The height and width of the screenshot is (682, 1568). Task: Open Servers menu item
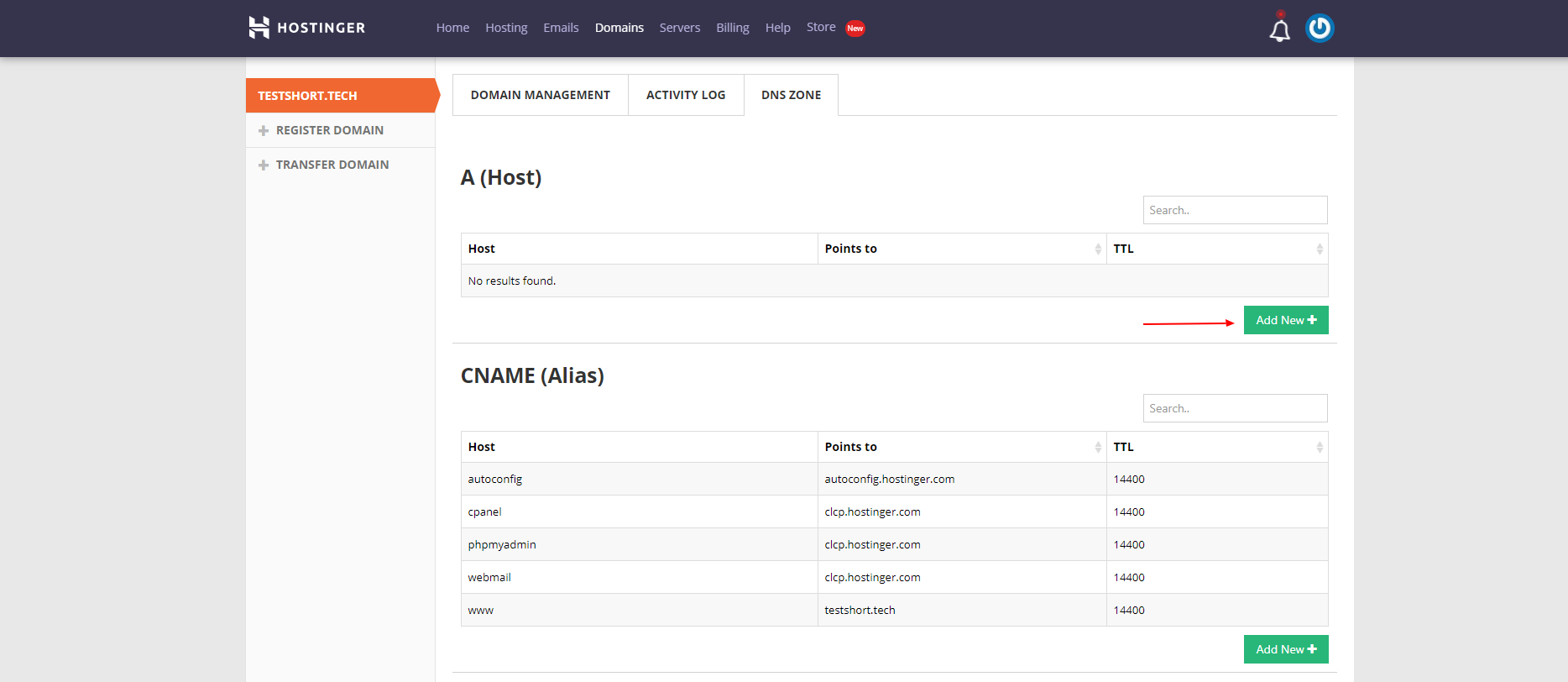680,28
